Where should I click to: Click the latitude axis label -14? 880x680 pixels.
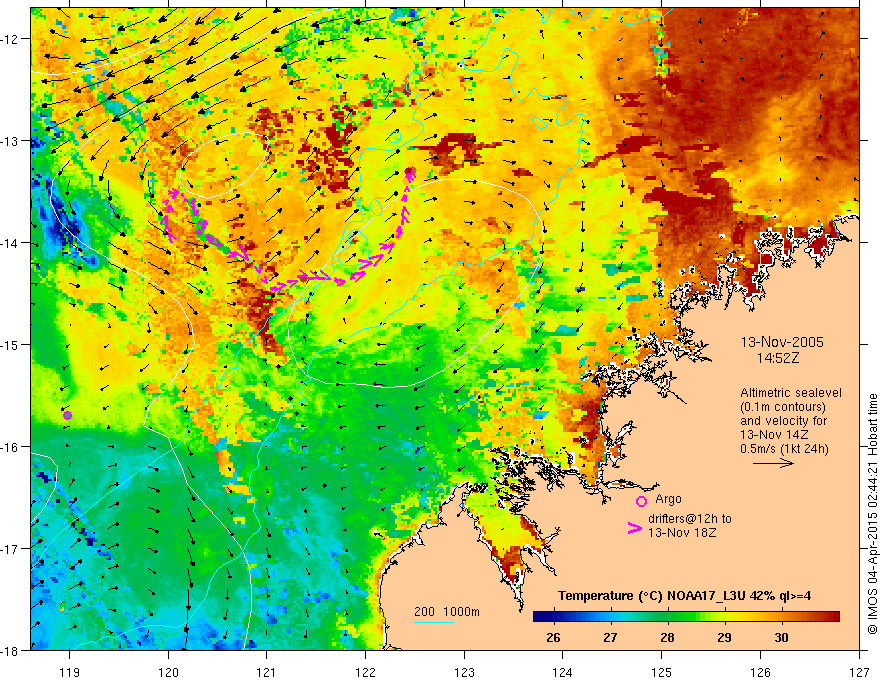point(10,243)
